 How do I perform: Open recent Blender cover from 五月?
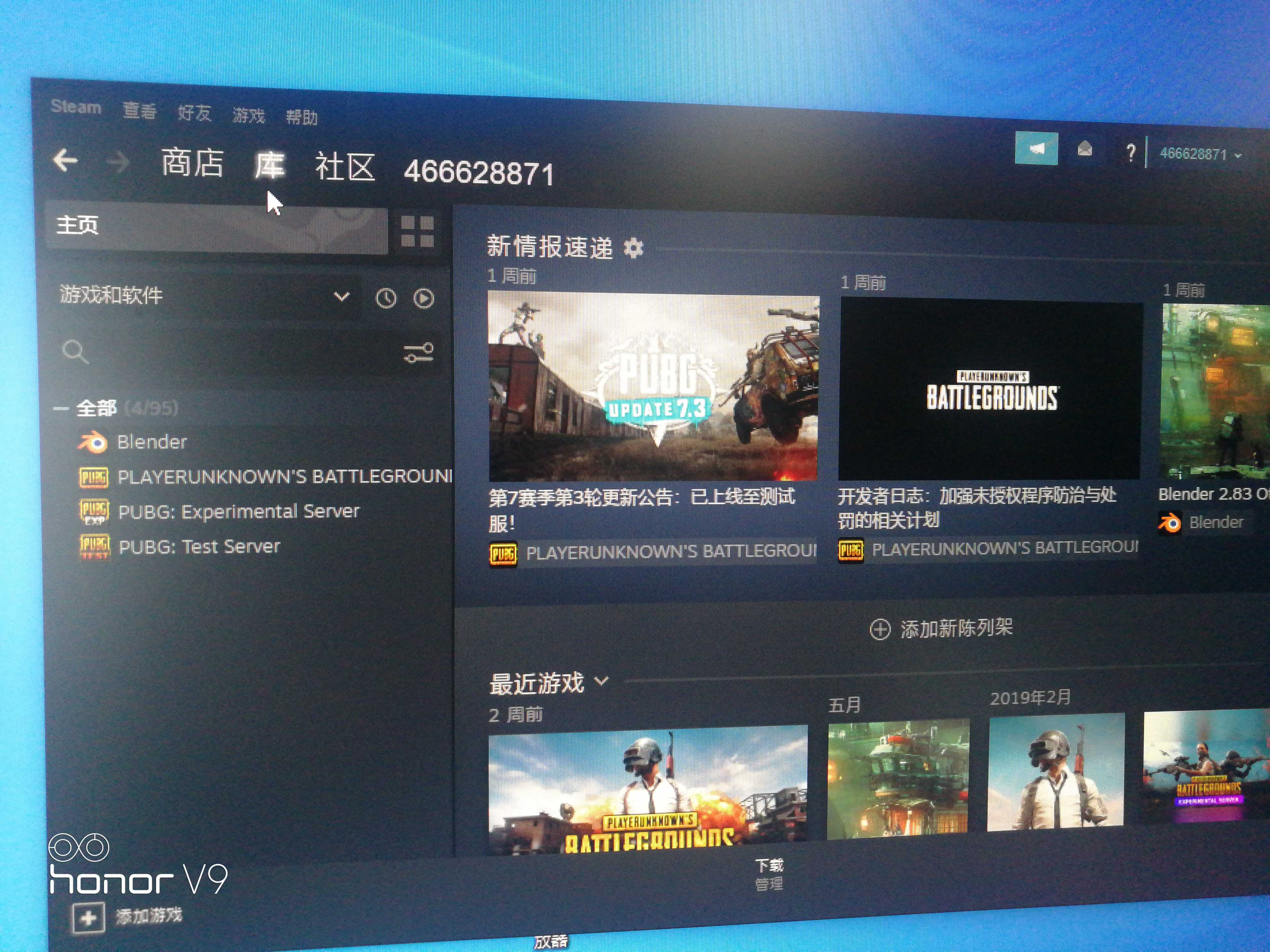coord(898,779)
